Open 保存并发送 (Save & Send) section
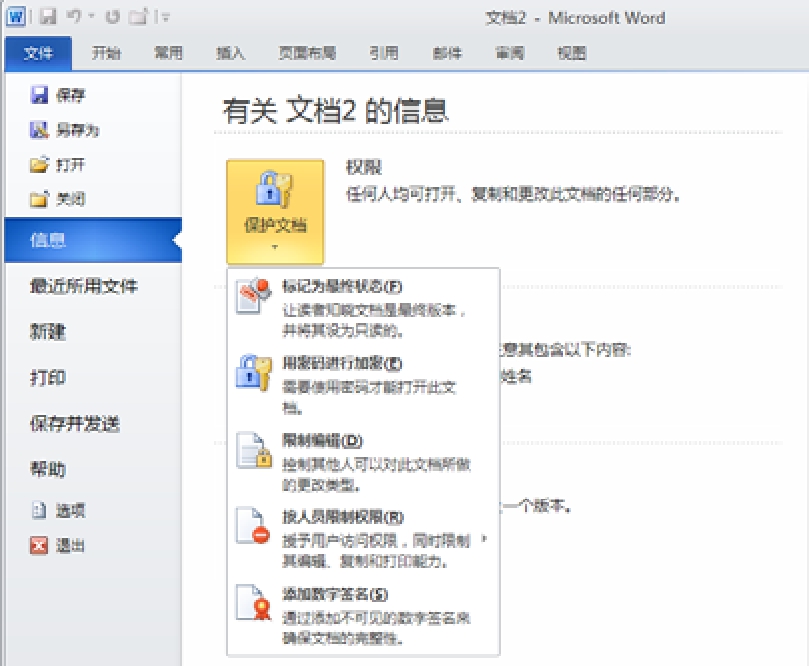This screenshot has width=809, height=666. 75,423
